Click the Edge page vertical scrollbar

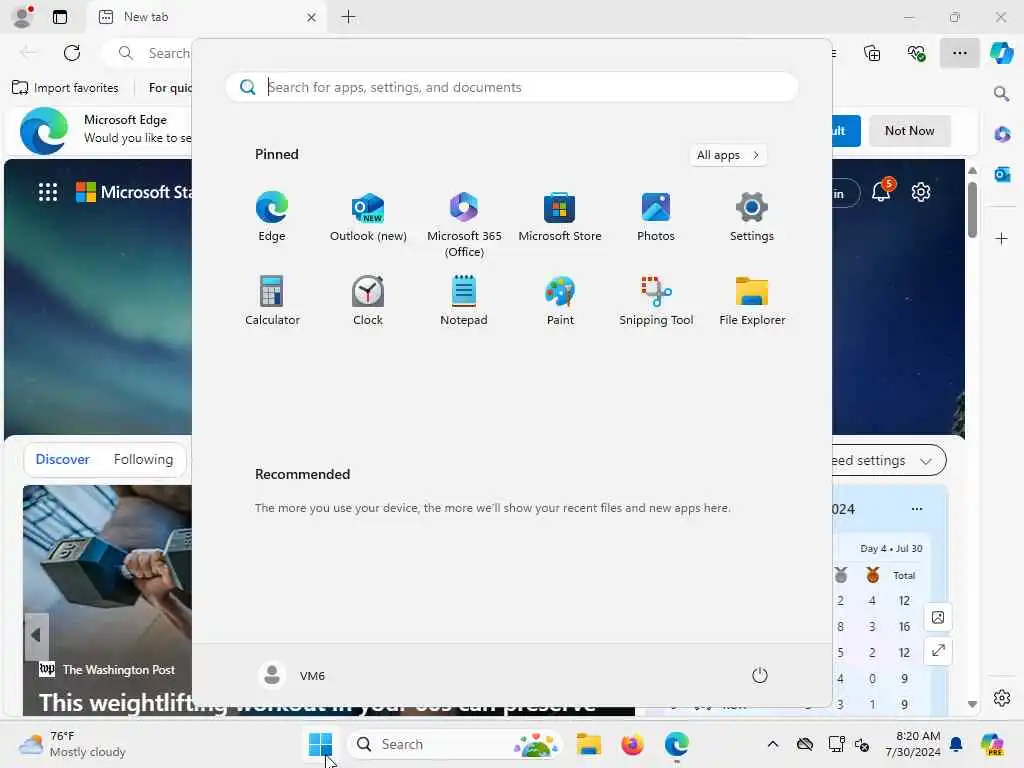point(972,210)
